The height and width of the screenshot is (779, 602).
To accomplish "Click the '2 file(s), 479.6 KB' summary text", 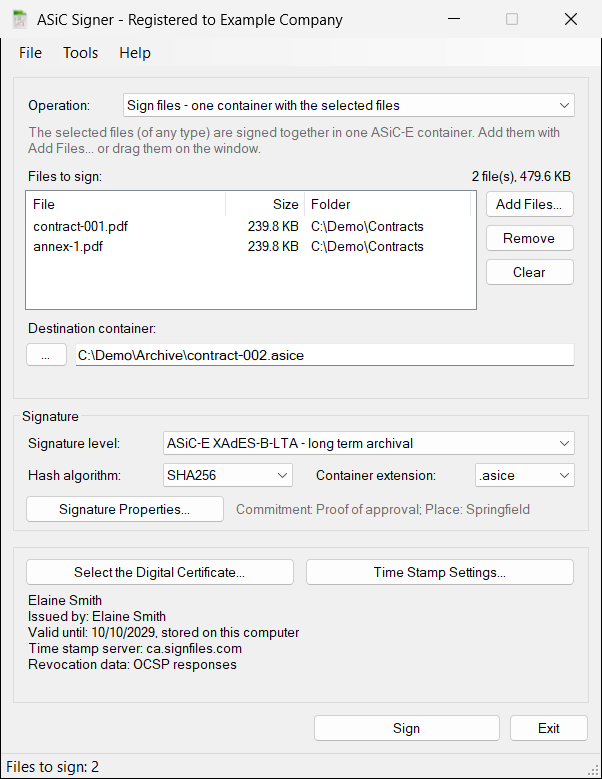I will click(x=521, y=176).
